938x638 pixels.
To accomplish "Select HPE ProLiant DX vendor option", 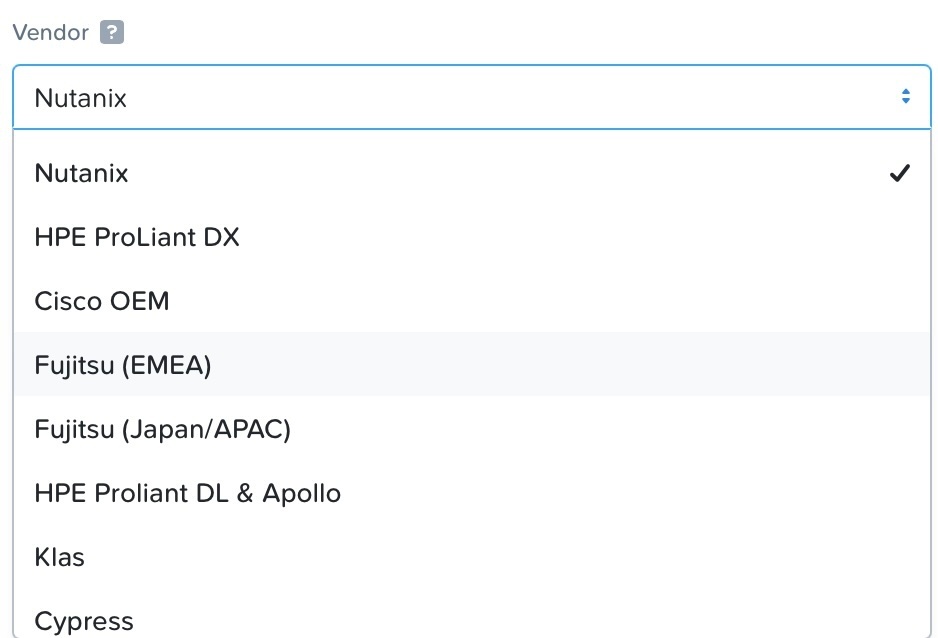I will coord(472,237).
